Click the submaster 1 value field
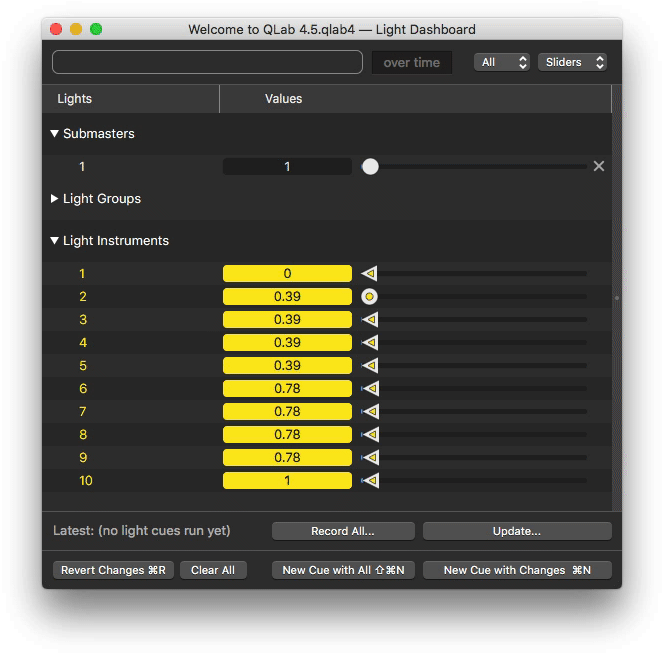This screenshot has width=670, height=654. [x=287, y=167]
